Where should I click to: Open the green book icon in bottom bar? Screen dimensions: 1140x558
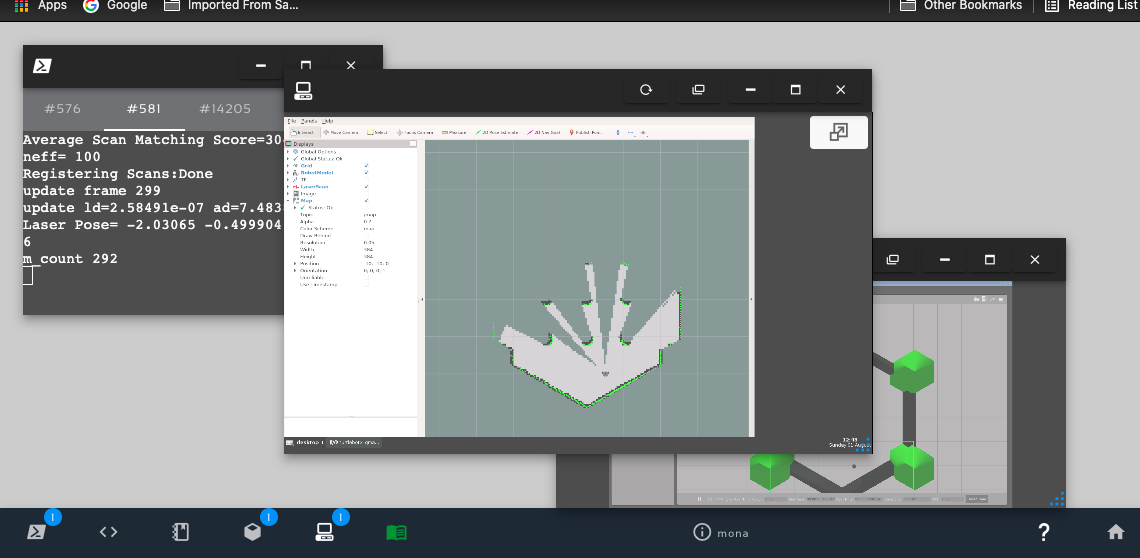coord(396,533)
